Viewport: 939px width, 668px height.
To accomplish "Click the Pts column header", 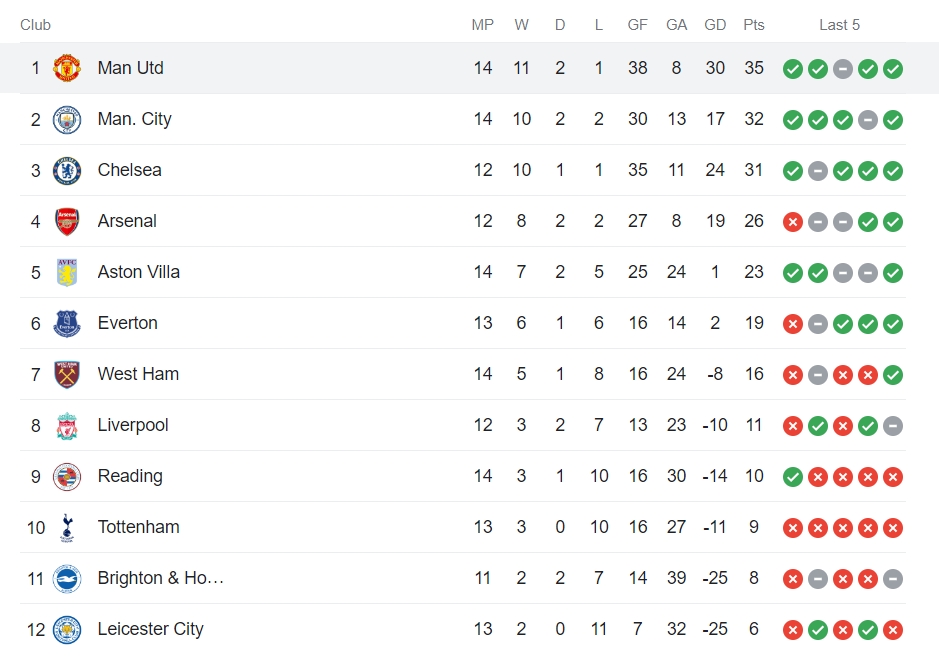I will (754, 25).
